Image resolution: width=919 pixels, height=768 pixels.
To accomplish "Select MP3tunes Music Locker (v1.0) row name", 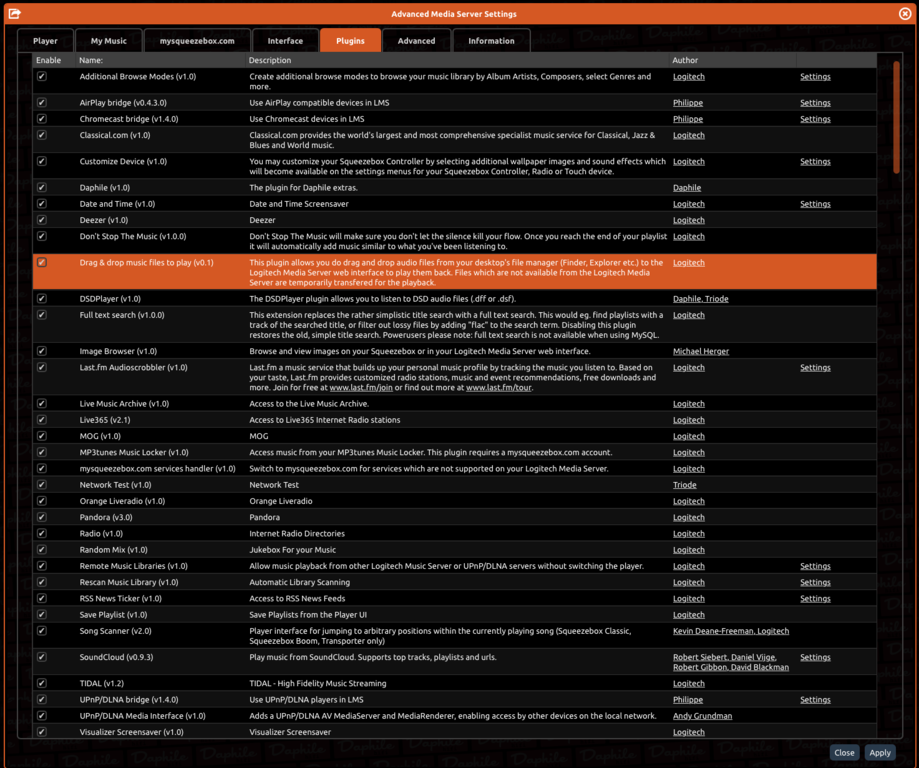I will (134, 453).
